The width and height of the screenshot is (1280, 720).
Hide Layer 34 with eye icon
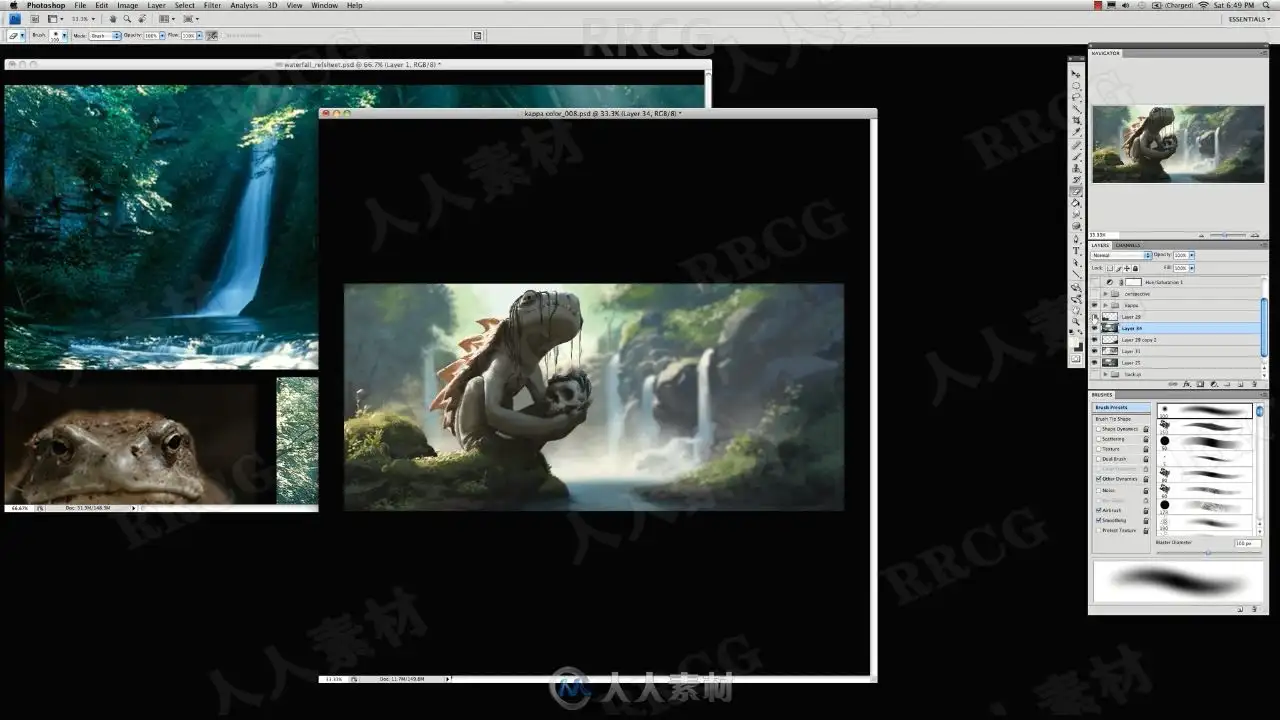pyautogui.click(x=1094, y=328)
